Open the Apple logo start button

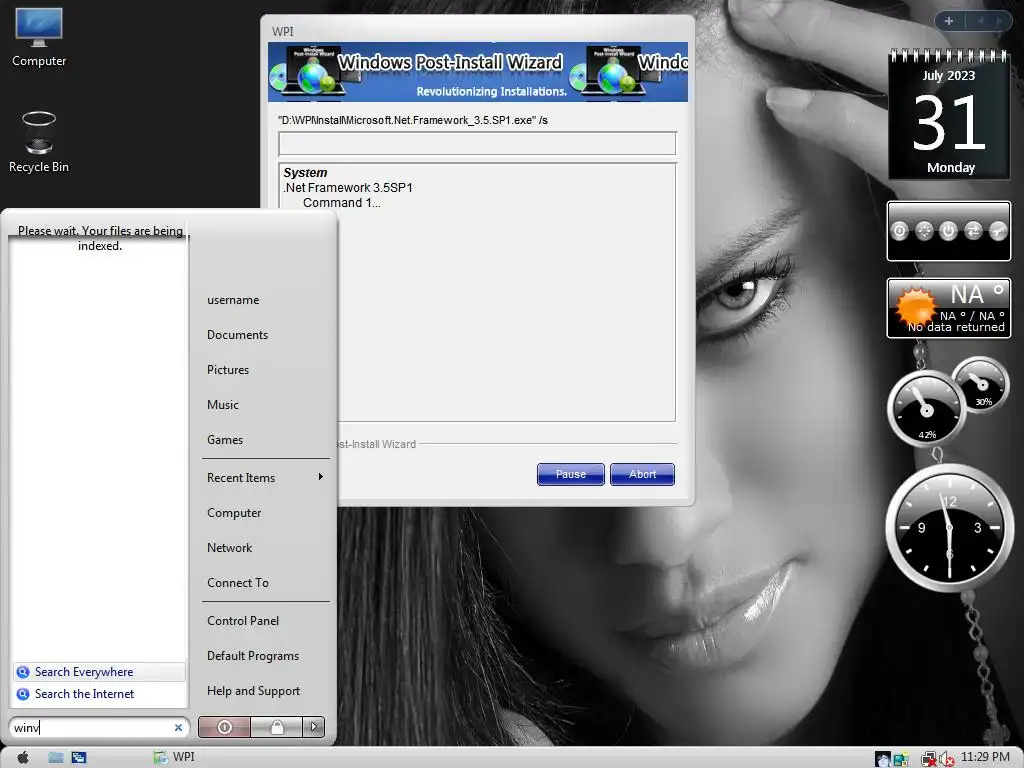click(22, 758)
